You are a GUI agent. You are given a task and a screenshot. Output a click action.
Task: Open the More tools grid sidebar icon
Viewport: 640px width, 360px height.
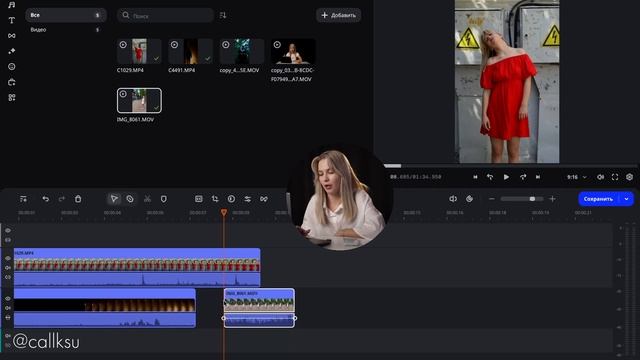pos(11,98)
